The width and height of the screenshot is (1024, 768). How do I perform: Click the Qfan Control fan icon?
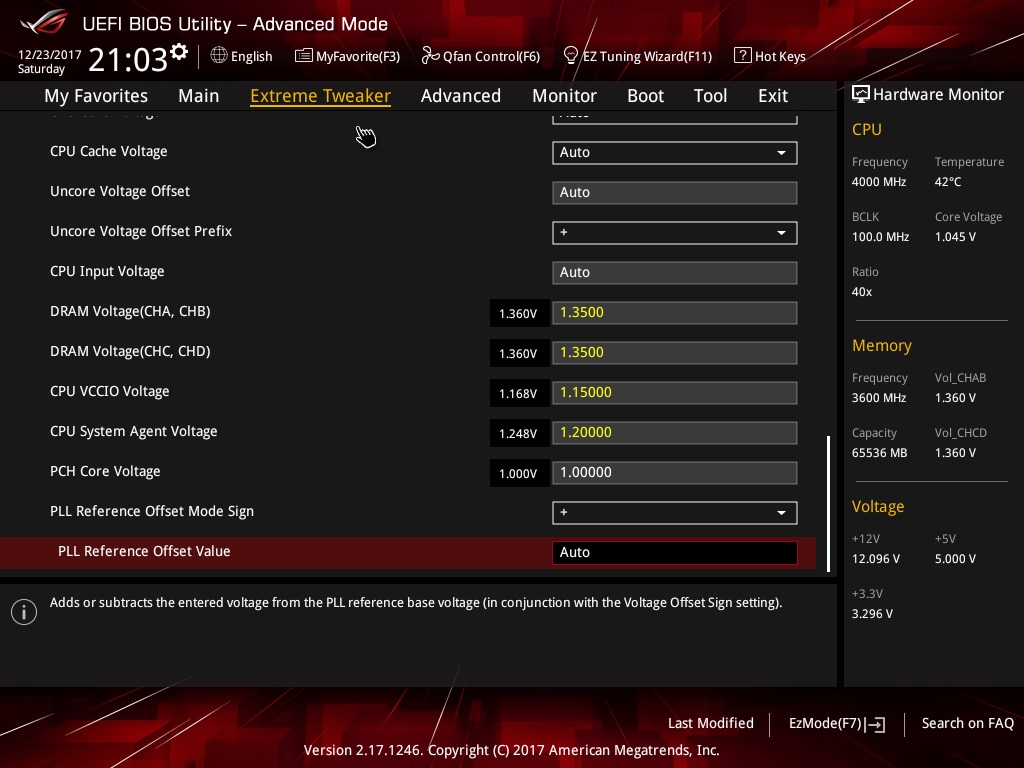tap(430, 56)
